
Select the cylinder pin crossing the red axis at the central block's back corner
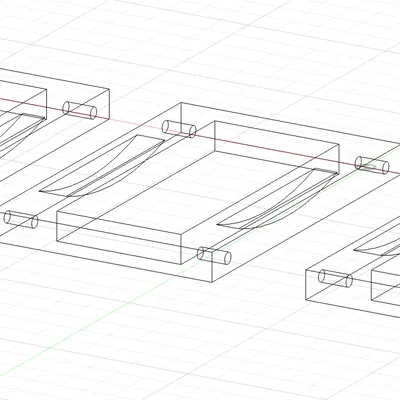179,129
